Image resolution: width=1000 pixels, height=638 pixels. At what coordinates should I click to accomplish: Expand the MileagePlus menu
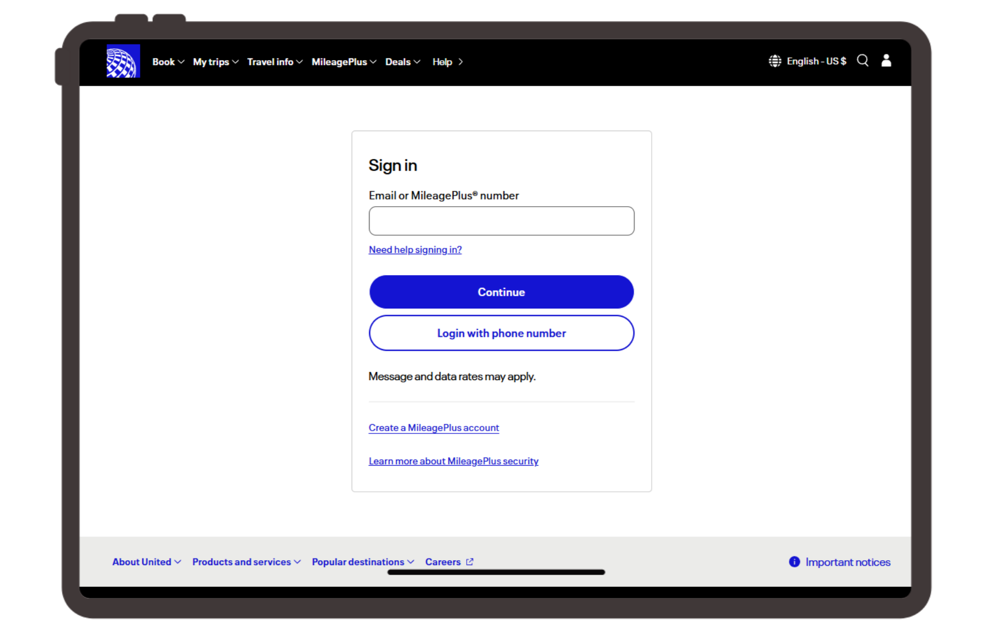(x=344, y=62)
